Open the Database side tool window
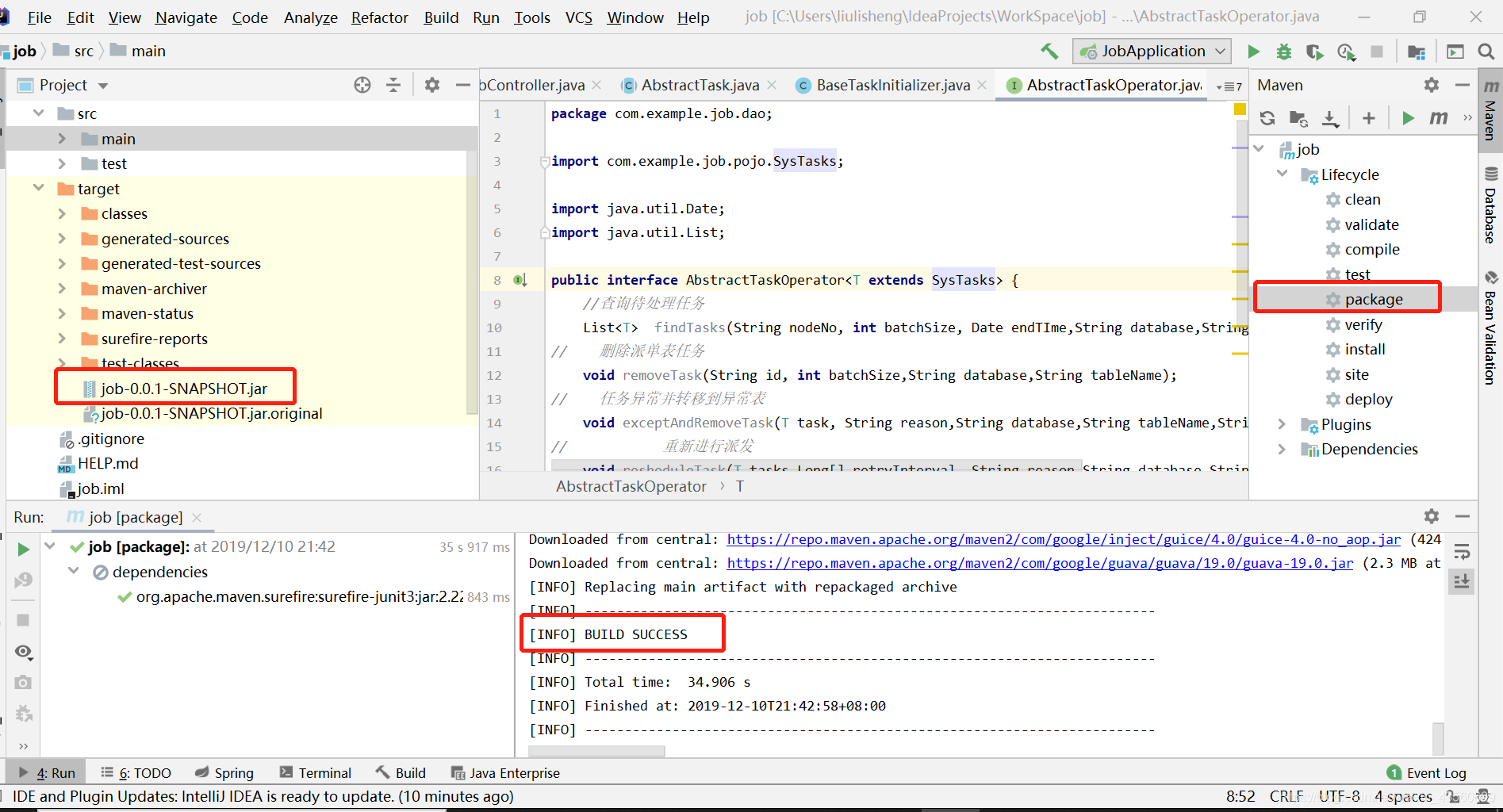 pyautogui.click(x=1491, y=206)
